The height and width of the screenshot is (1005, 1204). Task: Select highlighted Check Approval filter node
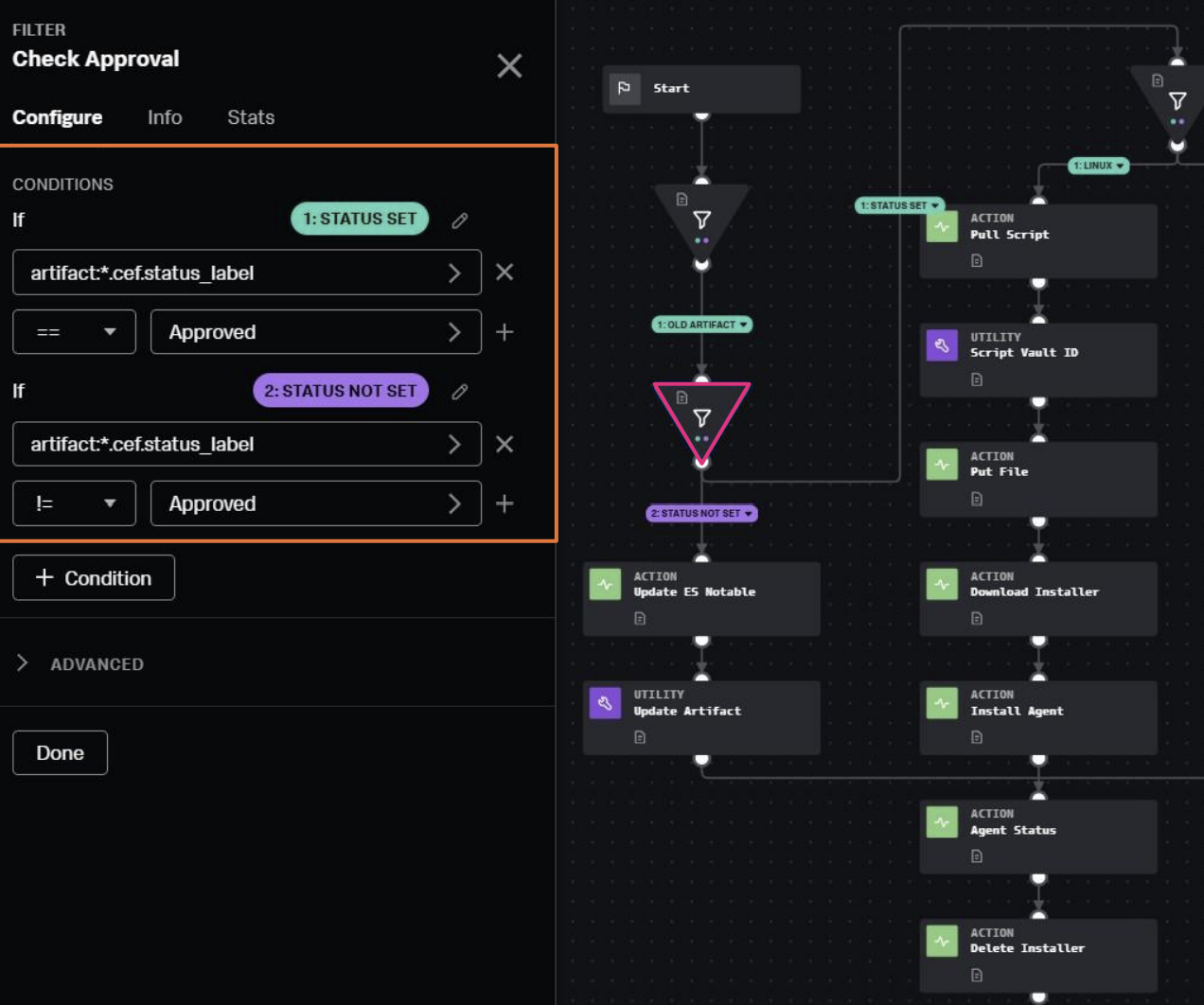[701, 418]
